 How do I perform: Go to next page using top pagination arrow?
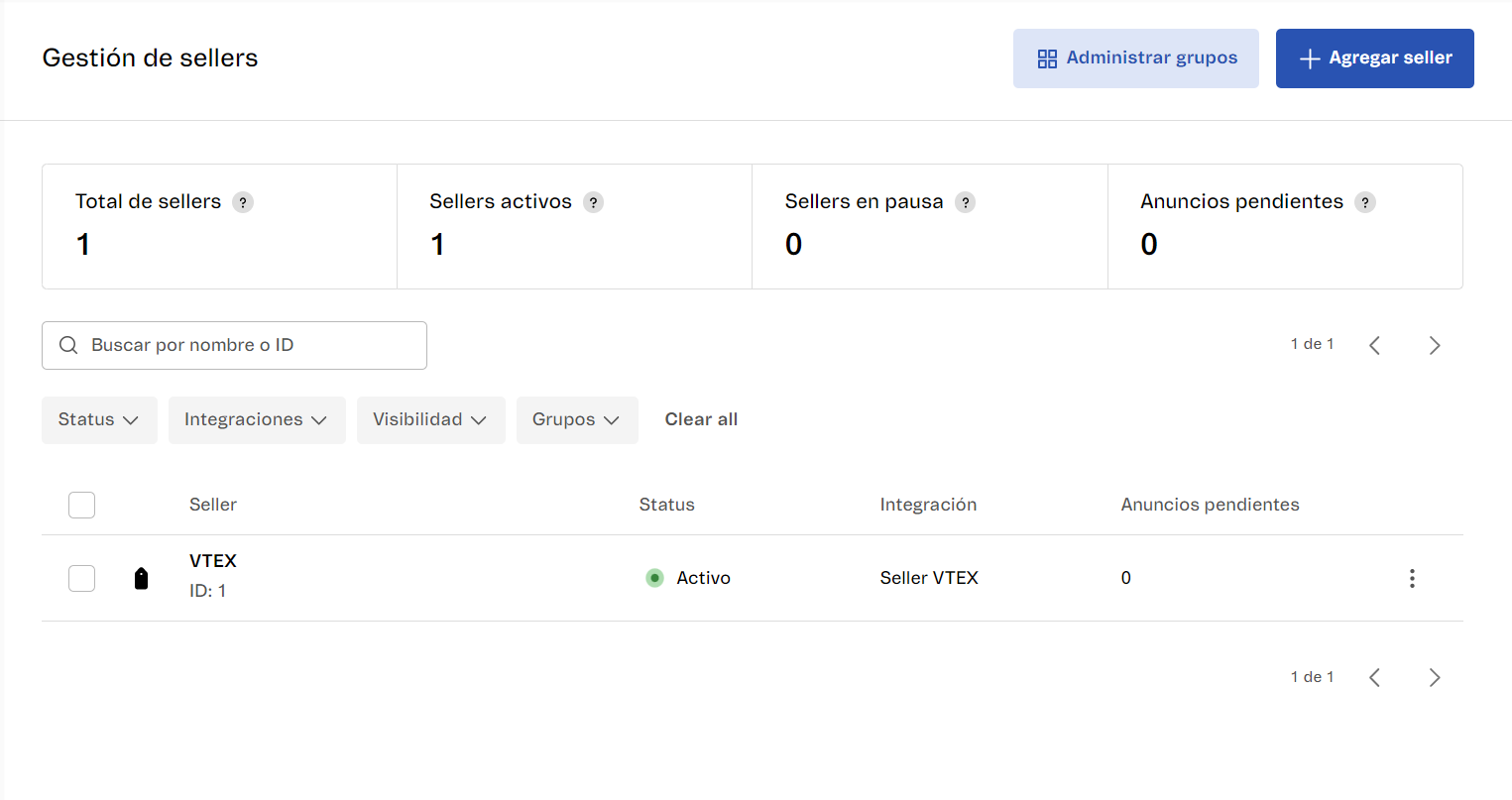coord(1434,345)
